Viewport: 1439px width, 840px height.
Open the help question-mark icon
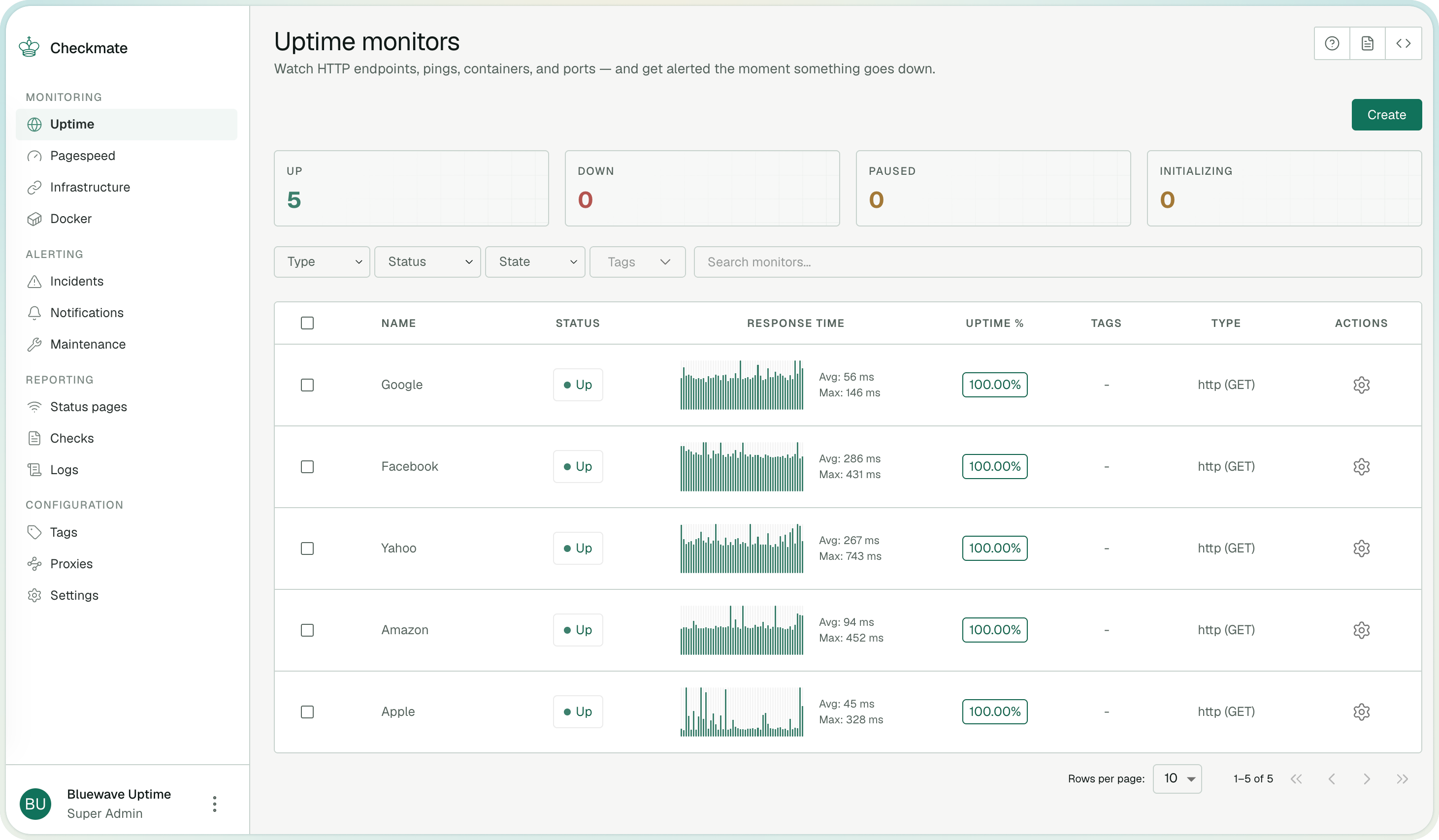tap(1332, 43)
